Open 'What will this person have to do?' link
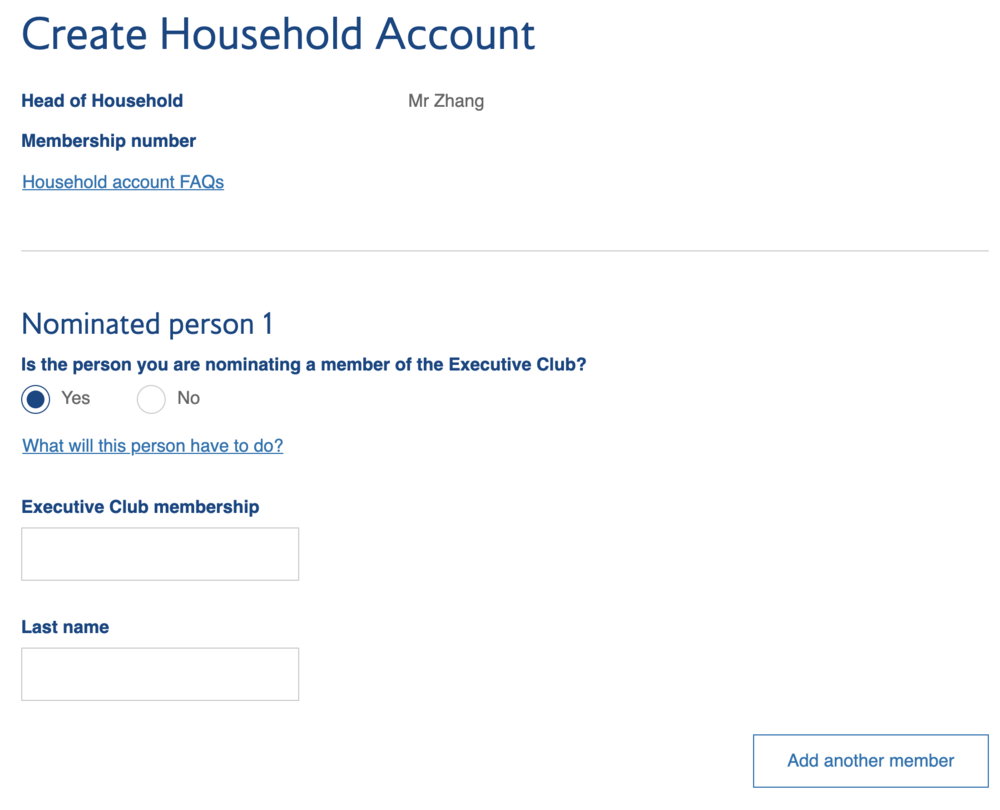1000x810 pixels. pyautogui.click(x=152, y=446)
